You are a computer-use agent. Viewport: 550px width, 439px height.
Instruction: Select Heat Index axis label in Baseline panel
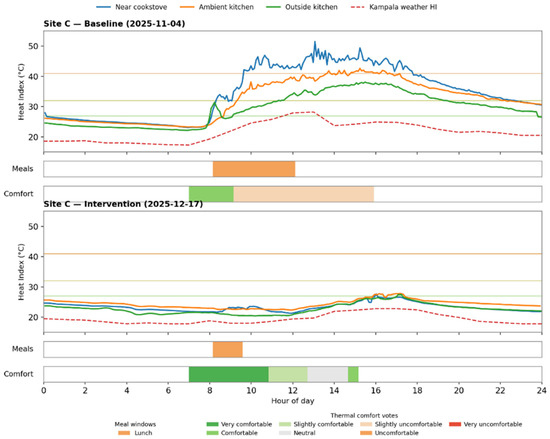point(21,92)
